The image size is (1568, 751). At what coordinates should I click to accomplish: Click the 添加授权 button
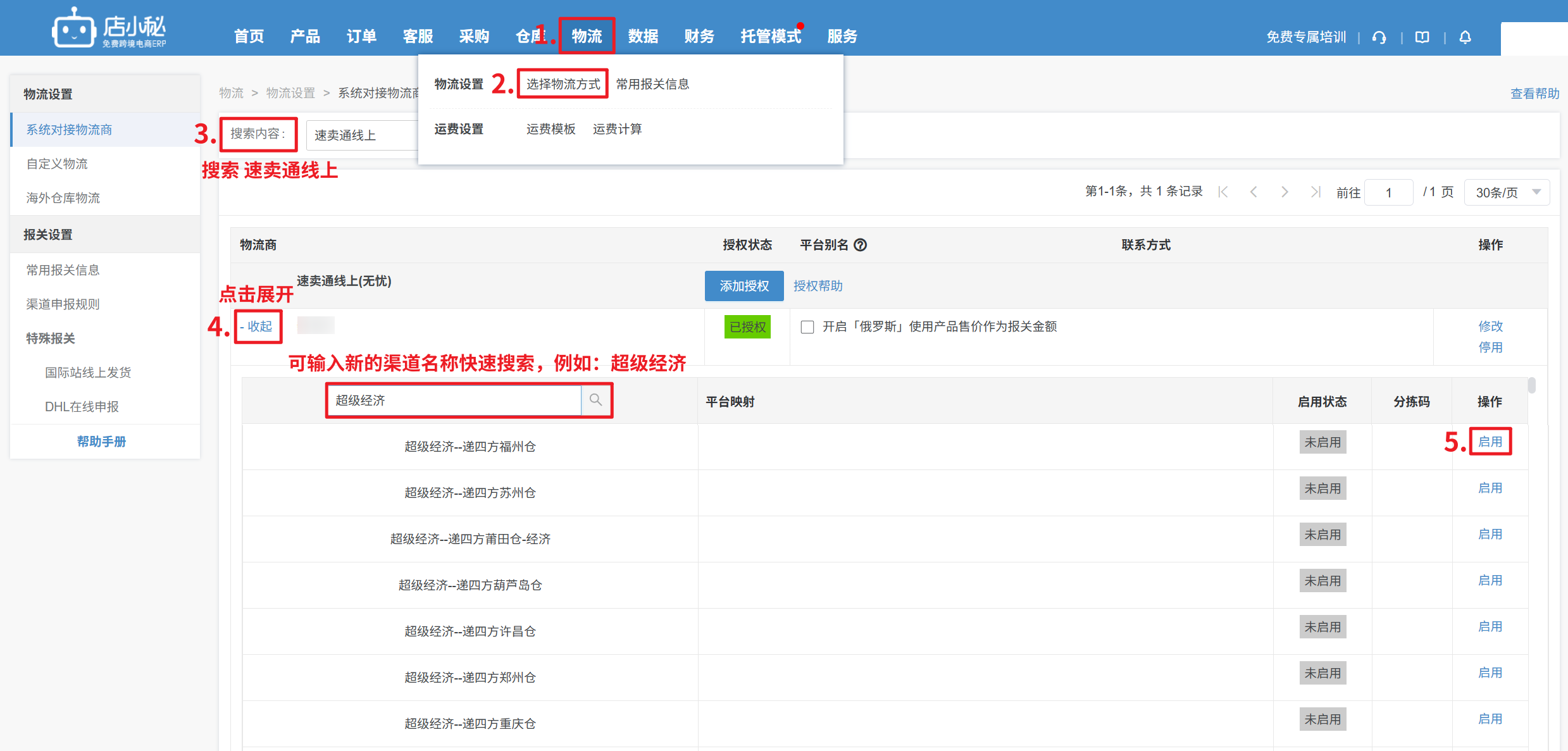(x=744, y=286)
